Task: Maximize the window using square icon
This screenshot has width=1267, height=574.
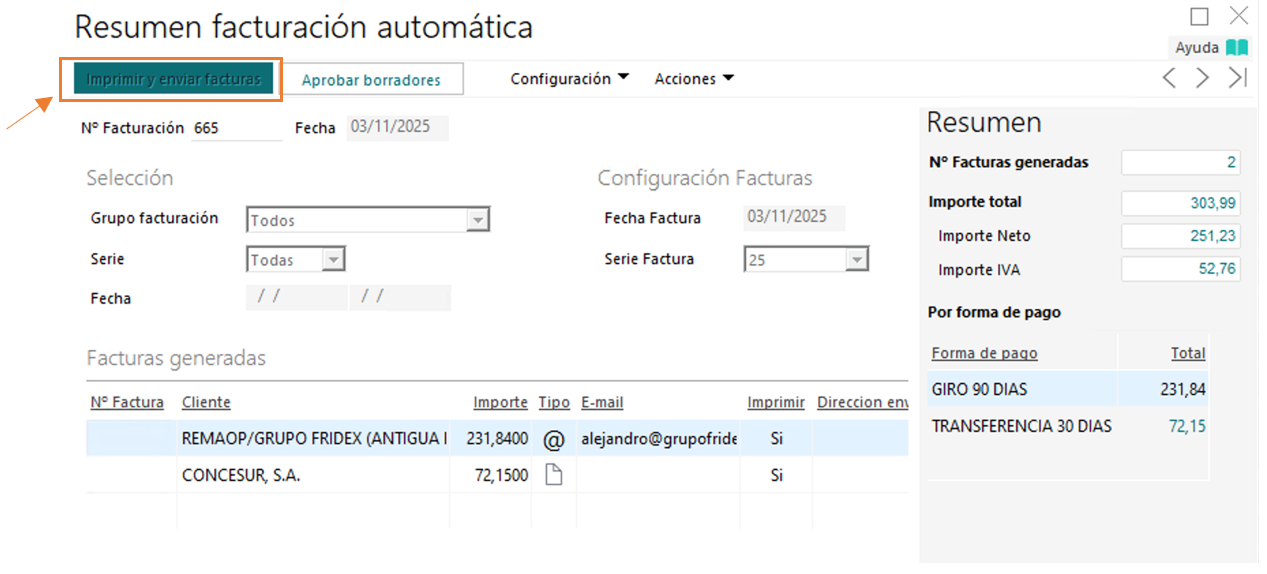Action: point(1199,16)
